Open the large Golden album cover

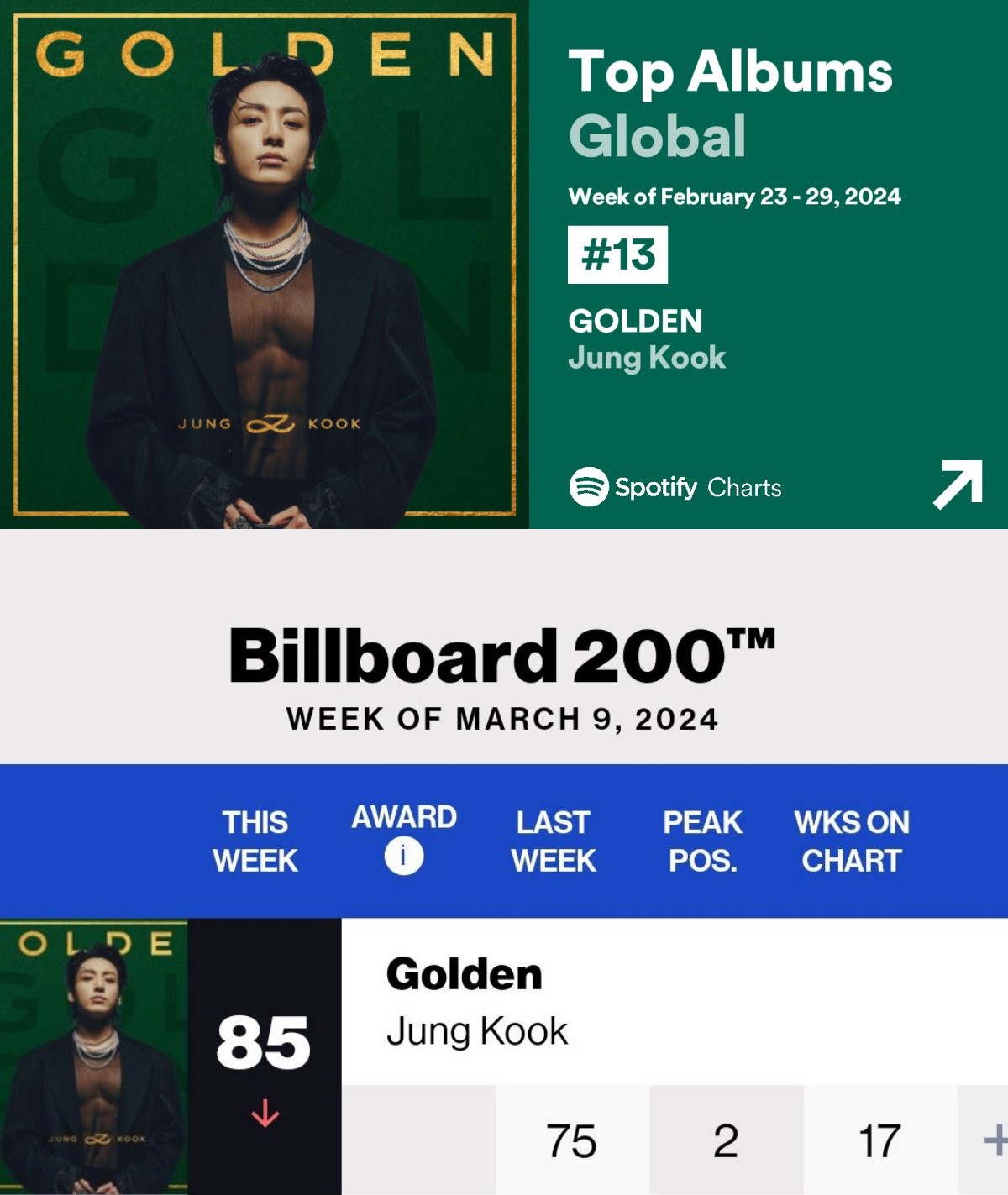(x=265, y=265)
